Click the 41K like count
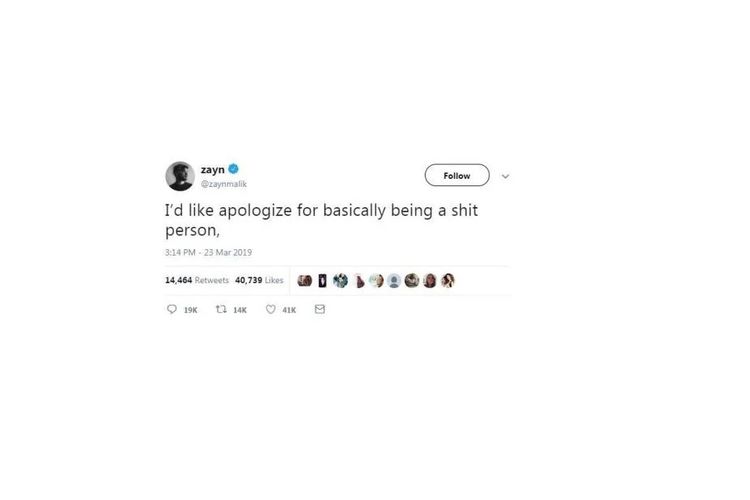Image resolution: width=750 pixels, height=500 pixels. (289, 310)
